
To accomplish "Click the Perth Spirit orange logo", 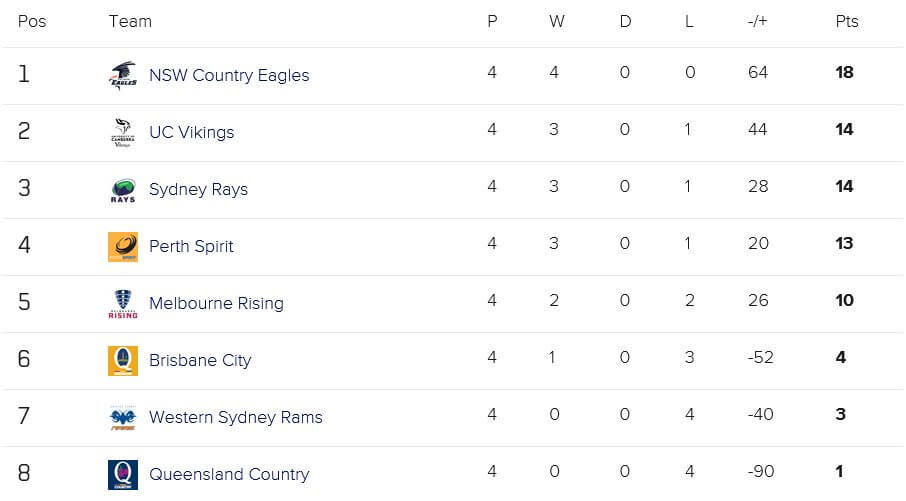I will point(123,247).
